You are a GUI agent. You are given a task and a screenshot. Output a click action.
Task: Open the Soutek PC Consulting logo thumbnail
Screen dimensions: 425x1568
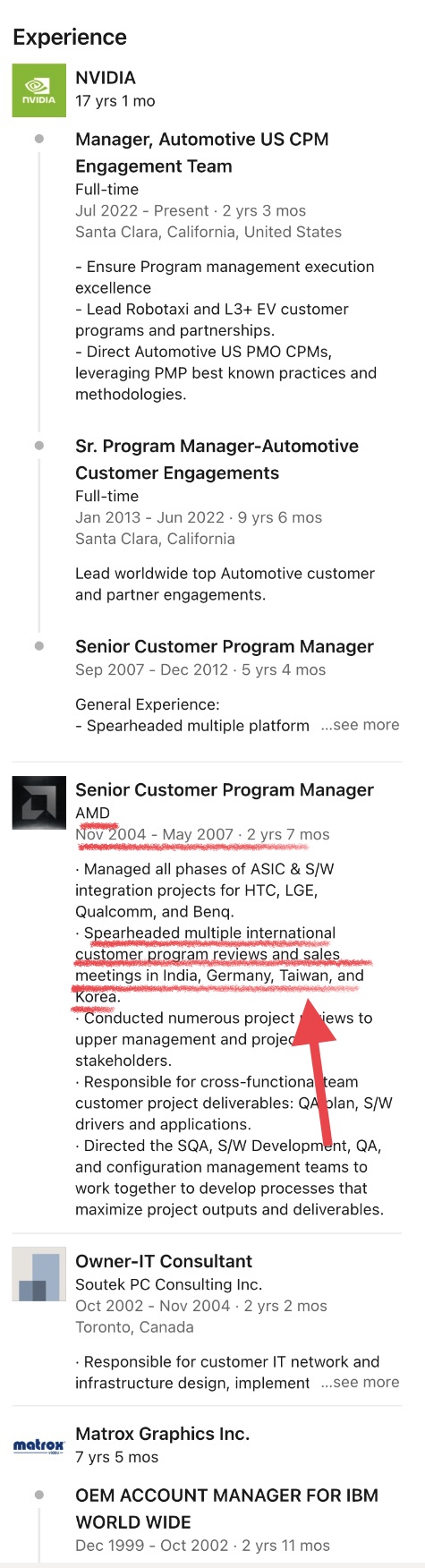coord(38,1274)
